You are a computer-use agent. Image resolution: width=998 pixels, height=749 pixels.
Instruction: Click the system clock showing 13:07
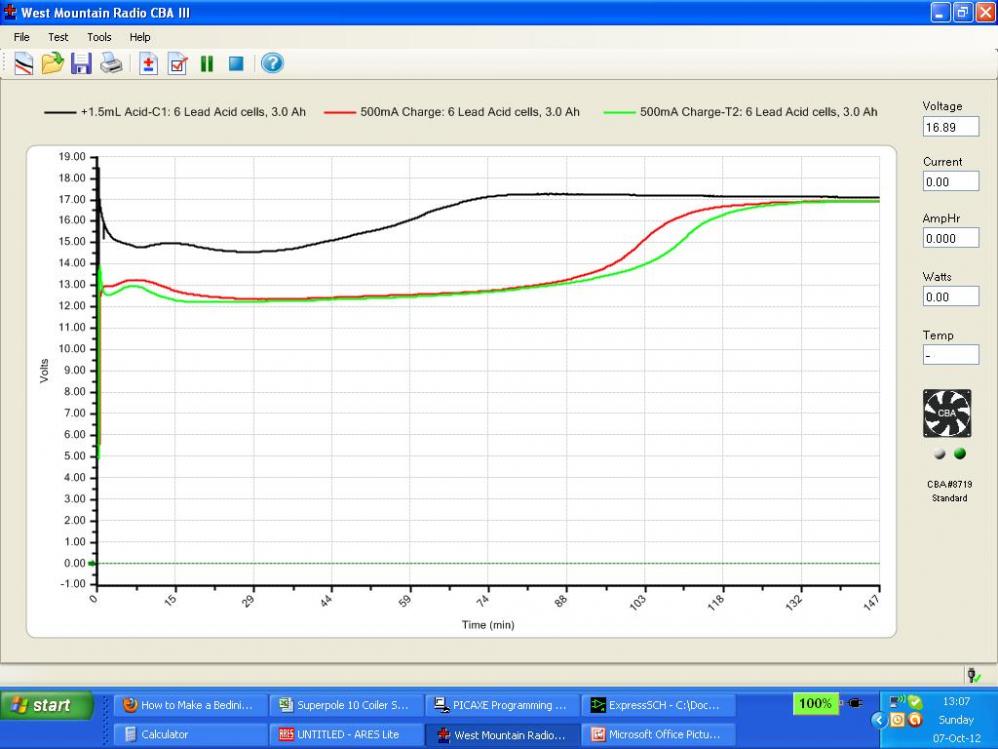(x=956, y=701)
